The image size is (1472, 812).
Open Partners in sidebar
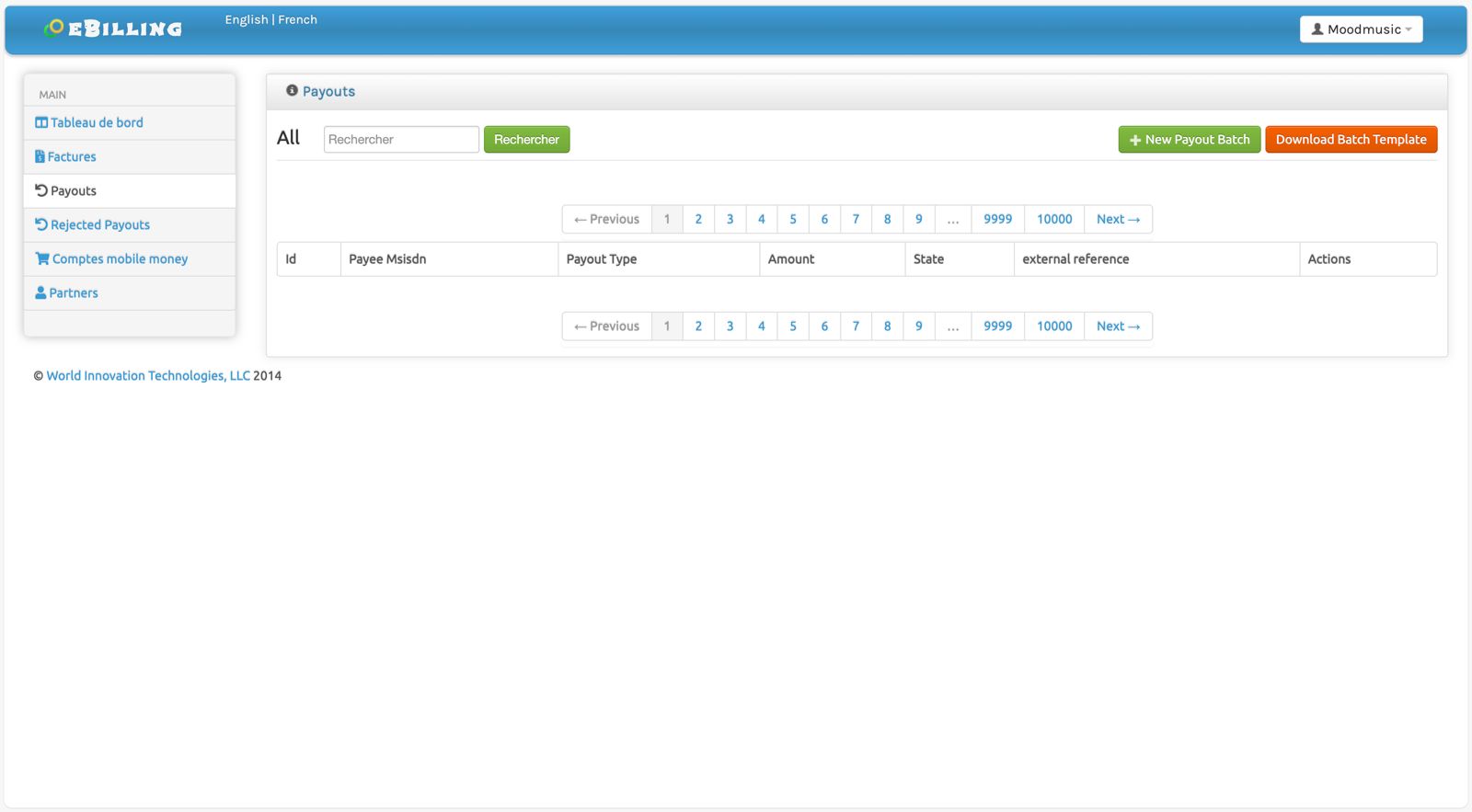click(x=130, y=292)
